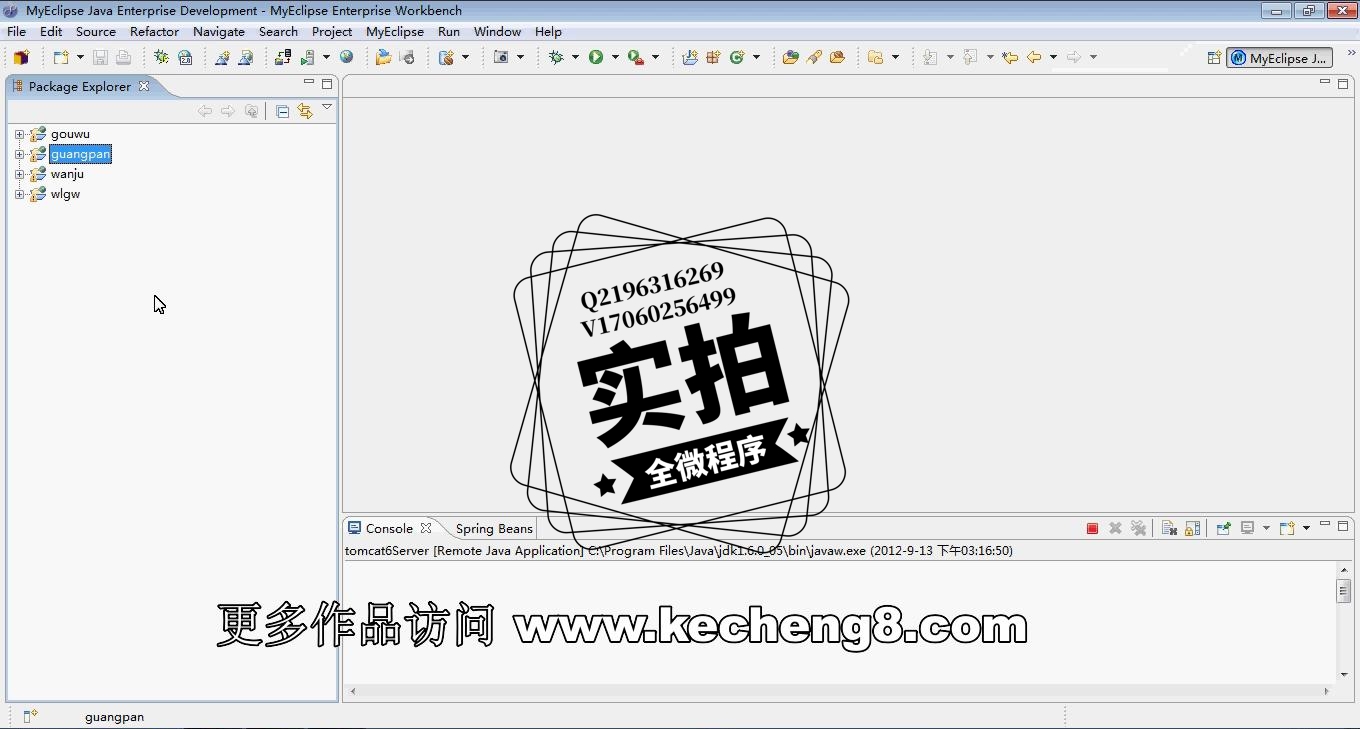This screenshot has width=1360, height=729.
Task: Open the Debug dropdown arrow
Action: 575,57
